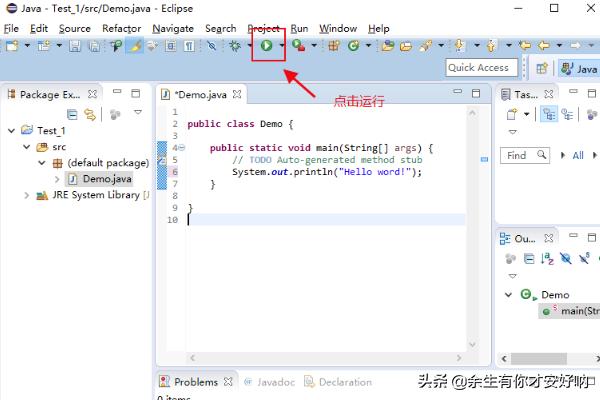Image resolution: width=600 pixels, height=400 pixels.
Task: Collapse the Test_1 project node
Action: click(x=11, y=131)
